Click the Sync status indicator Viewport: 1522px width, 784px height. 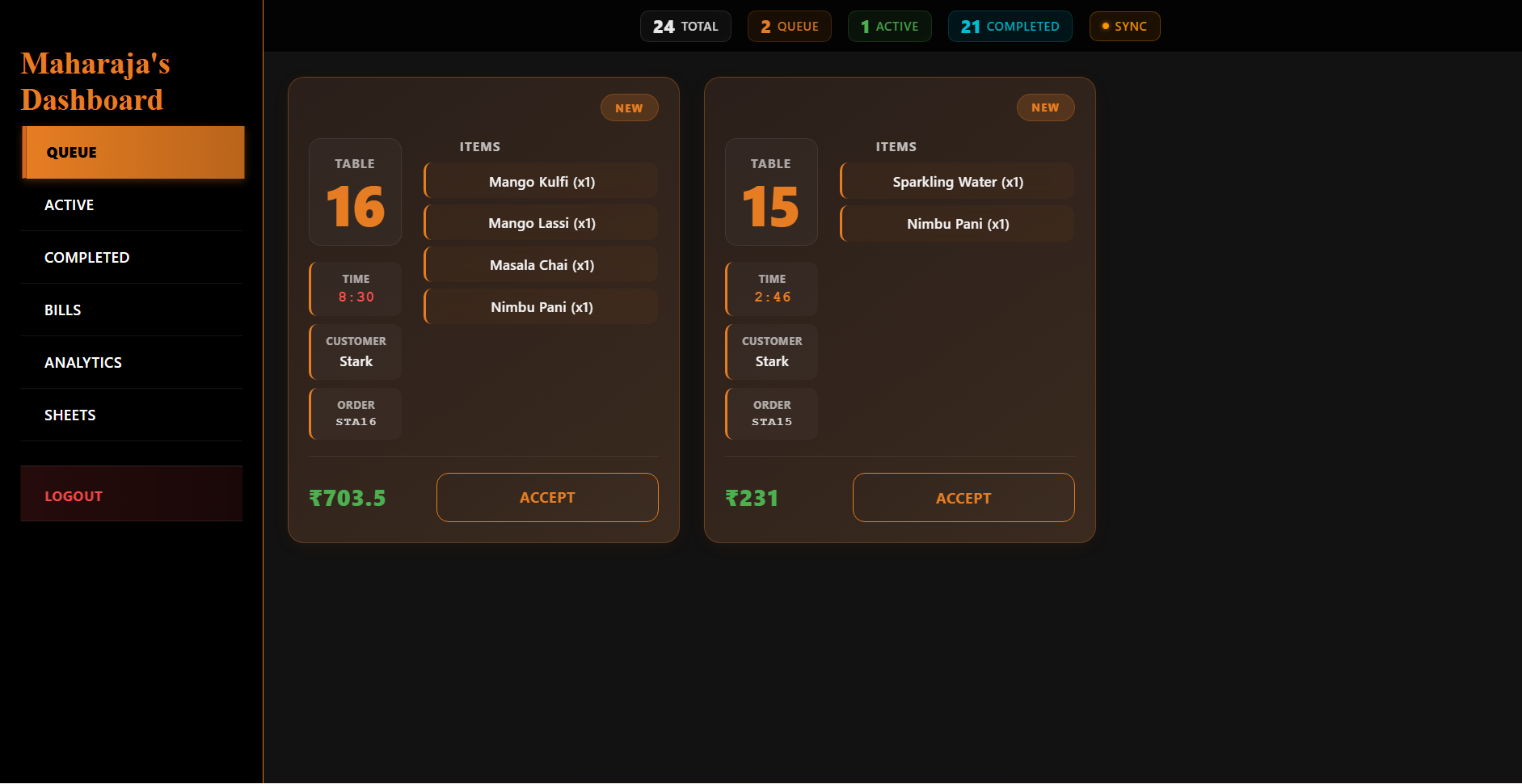click(x=1124, y=27)
